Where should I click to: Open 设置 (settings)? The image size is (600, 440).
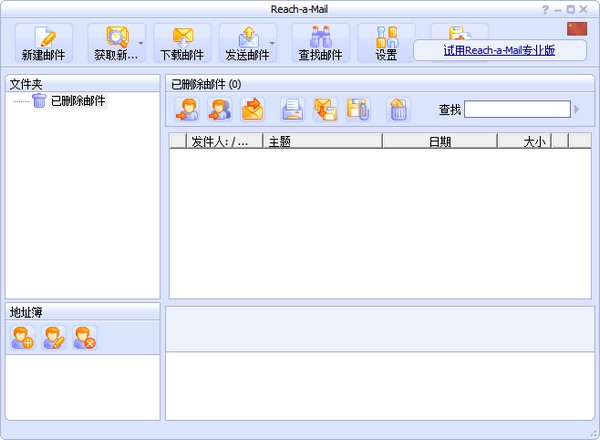coord(386,43)
